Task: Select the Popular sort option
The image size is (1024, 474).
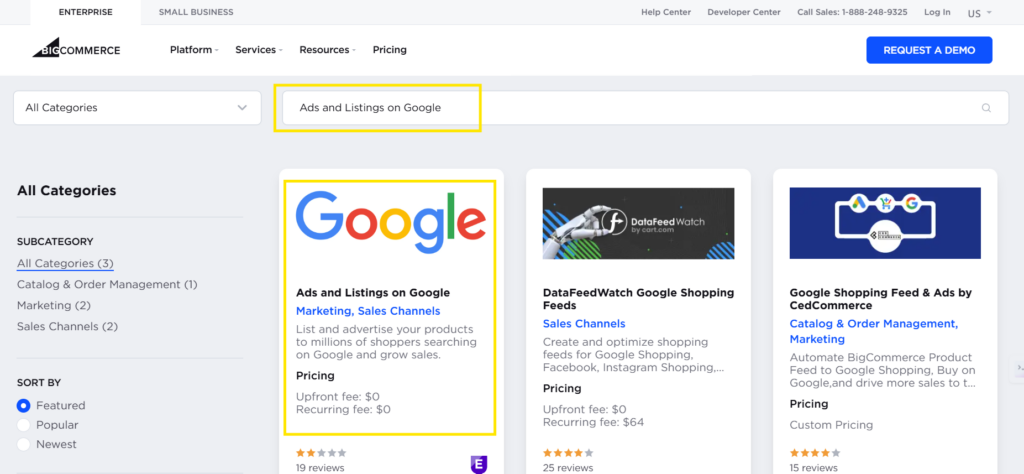Action: pos(24,425)
